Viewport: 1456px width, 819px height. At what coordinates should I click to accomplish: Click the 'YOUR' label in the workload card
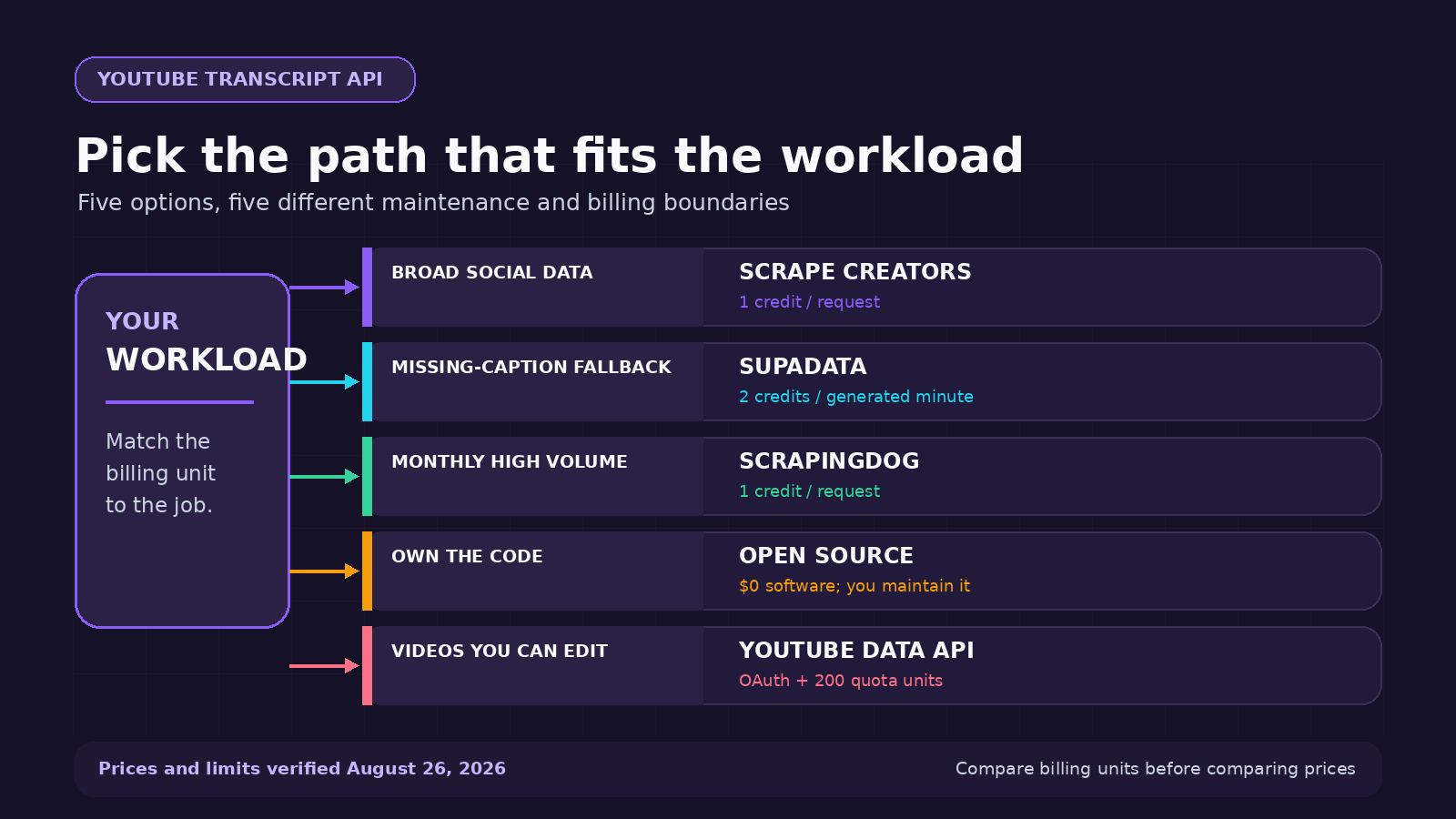[x=142, y=321]
